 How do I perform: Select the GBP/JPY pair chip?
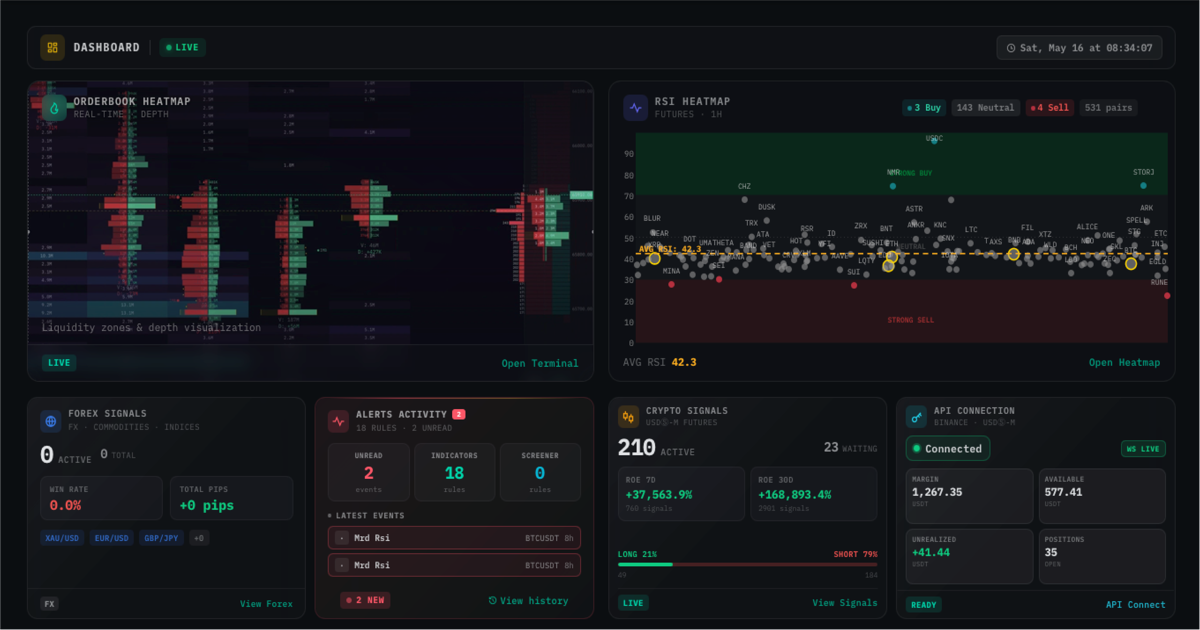pyautogui.click(x=161, y=538)
